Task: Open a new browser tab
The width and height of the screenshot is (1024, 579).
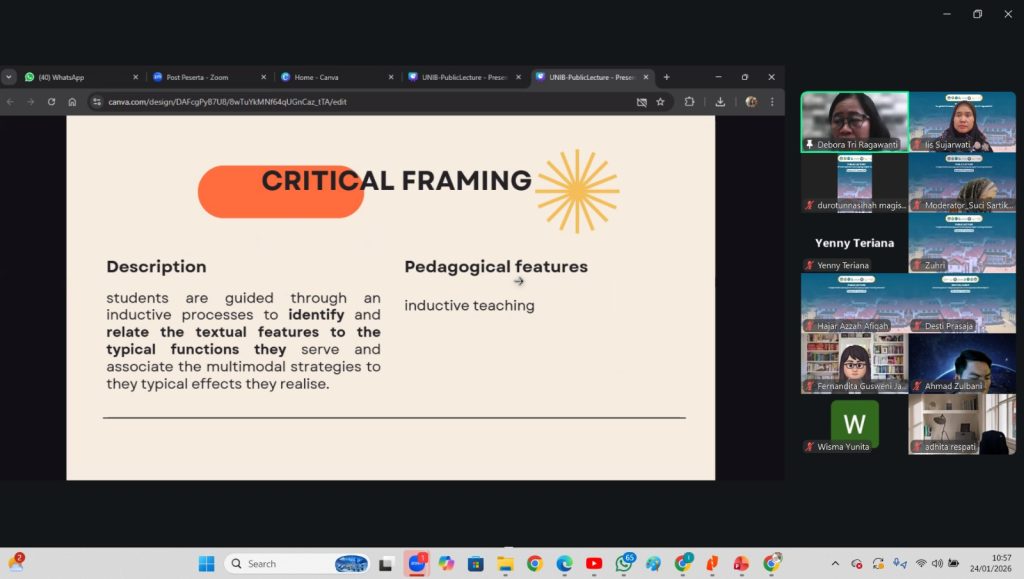Action: [667, 77]
